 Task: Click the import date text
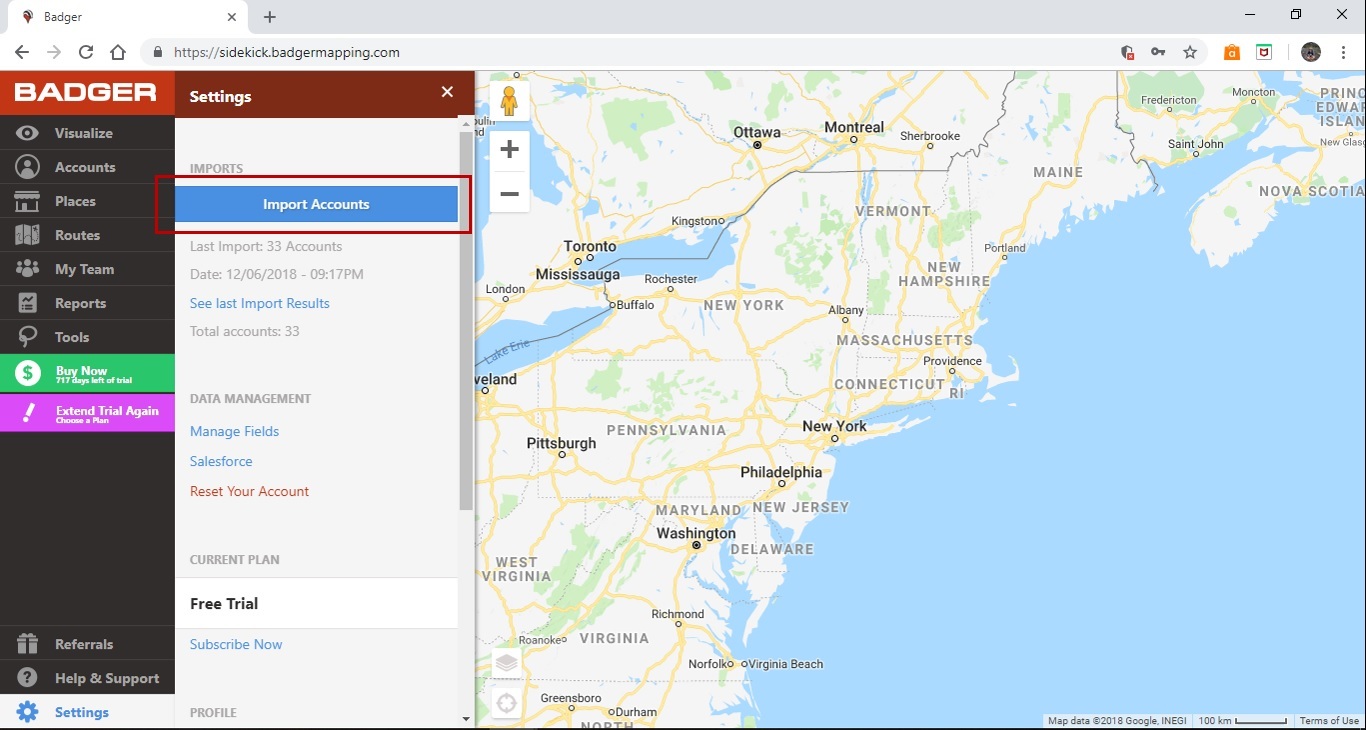[277, 274]
